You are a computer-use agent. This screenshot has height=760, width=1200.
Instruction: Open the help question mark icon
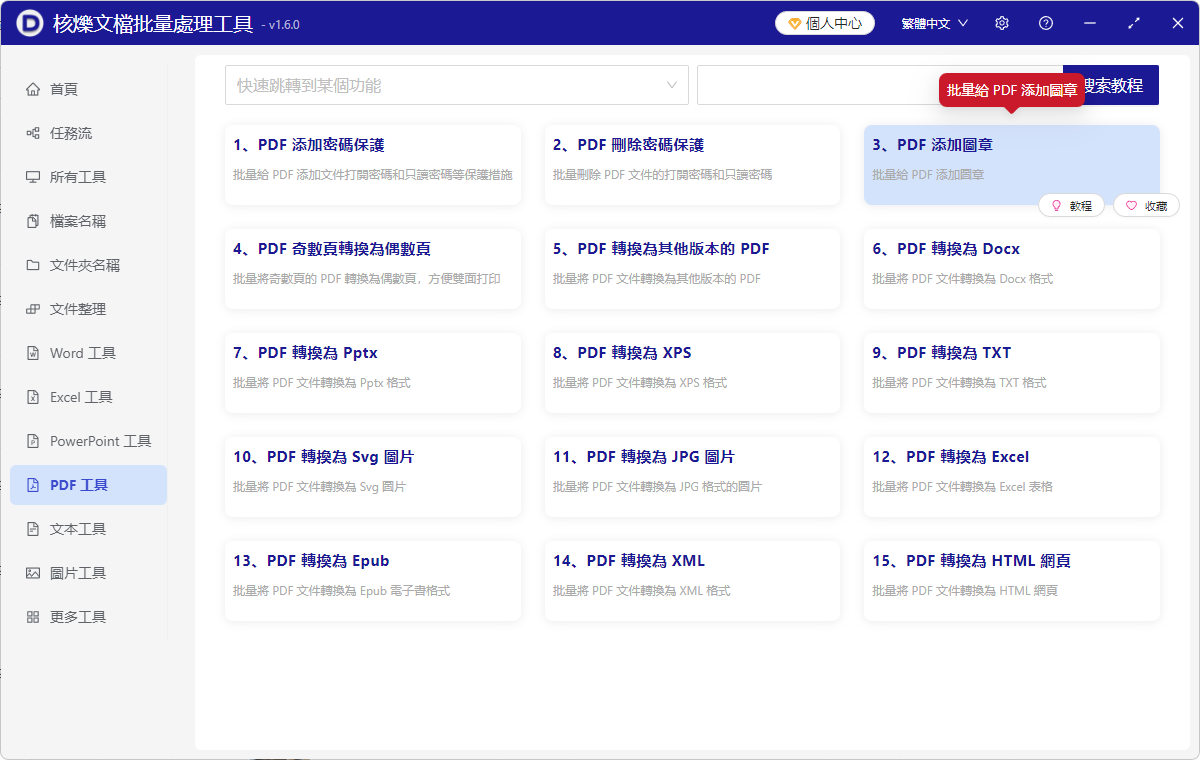click(x=1045, y=22)
